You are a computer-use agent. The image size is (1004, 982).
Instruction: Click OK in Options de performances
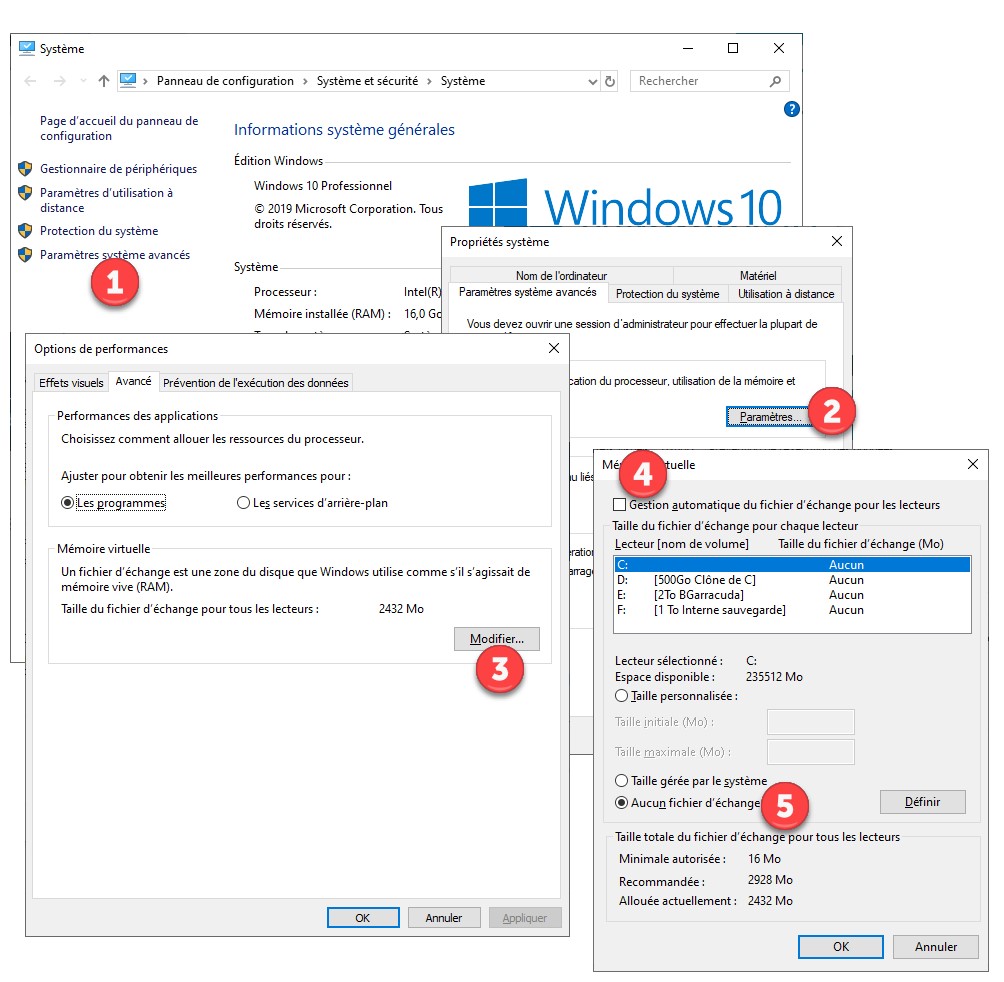coord(363,918)
